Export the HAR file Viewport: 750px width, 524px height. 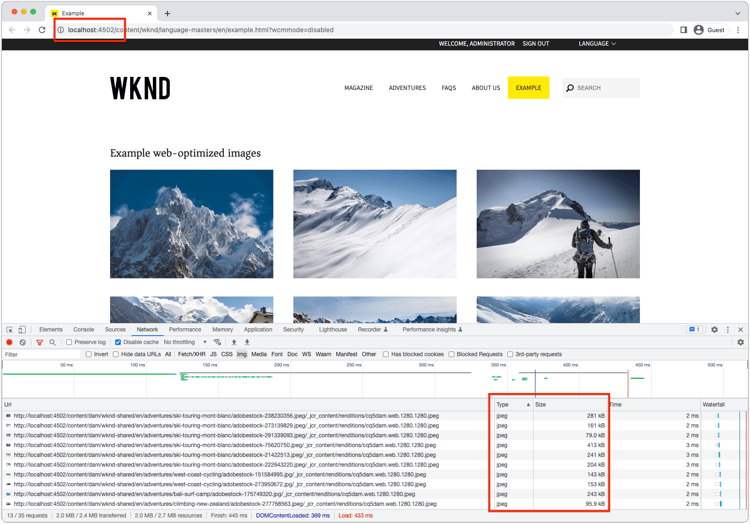(247, 342)
